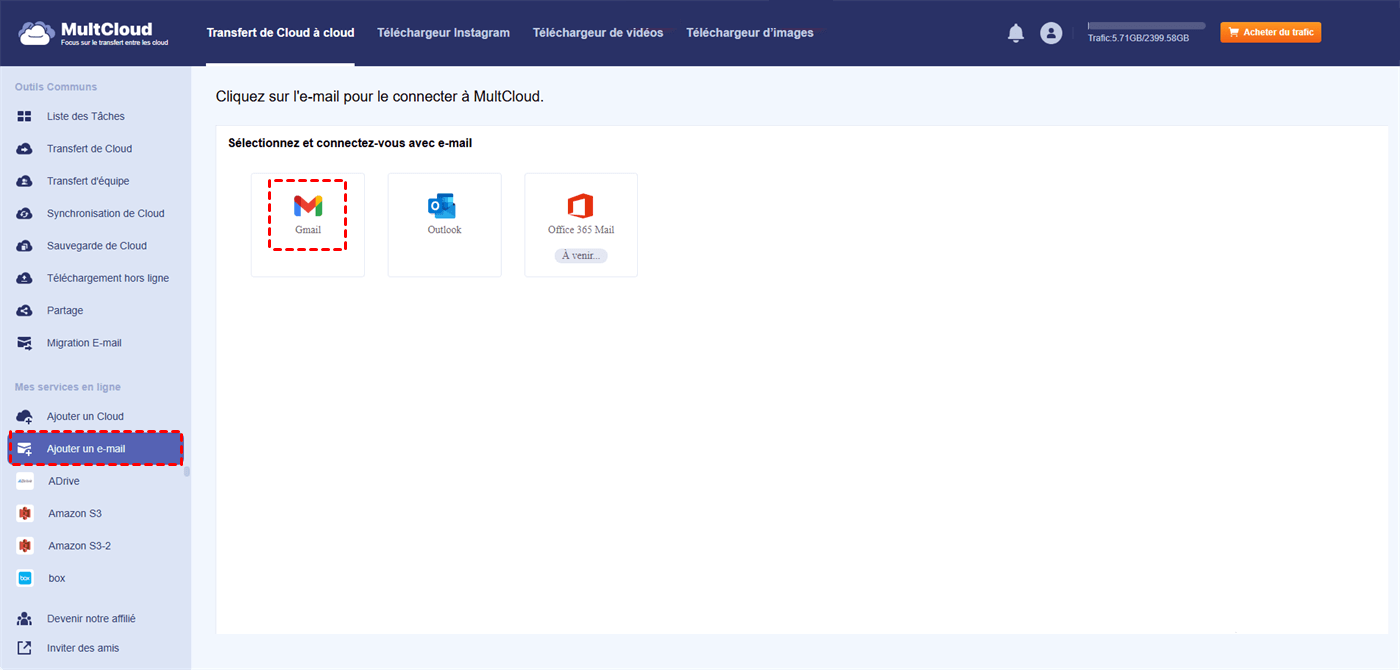Select the ADrive account name

(64, 481)
